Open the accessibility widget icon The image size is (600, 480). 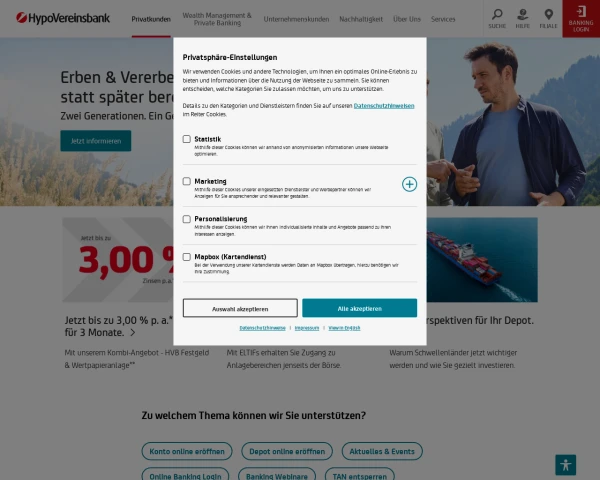tap(566, 465)
